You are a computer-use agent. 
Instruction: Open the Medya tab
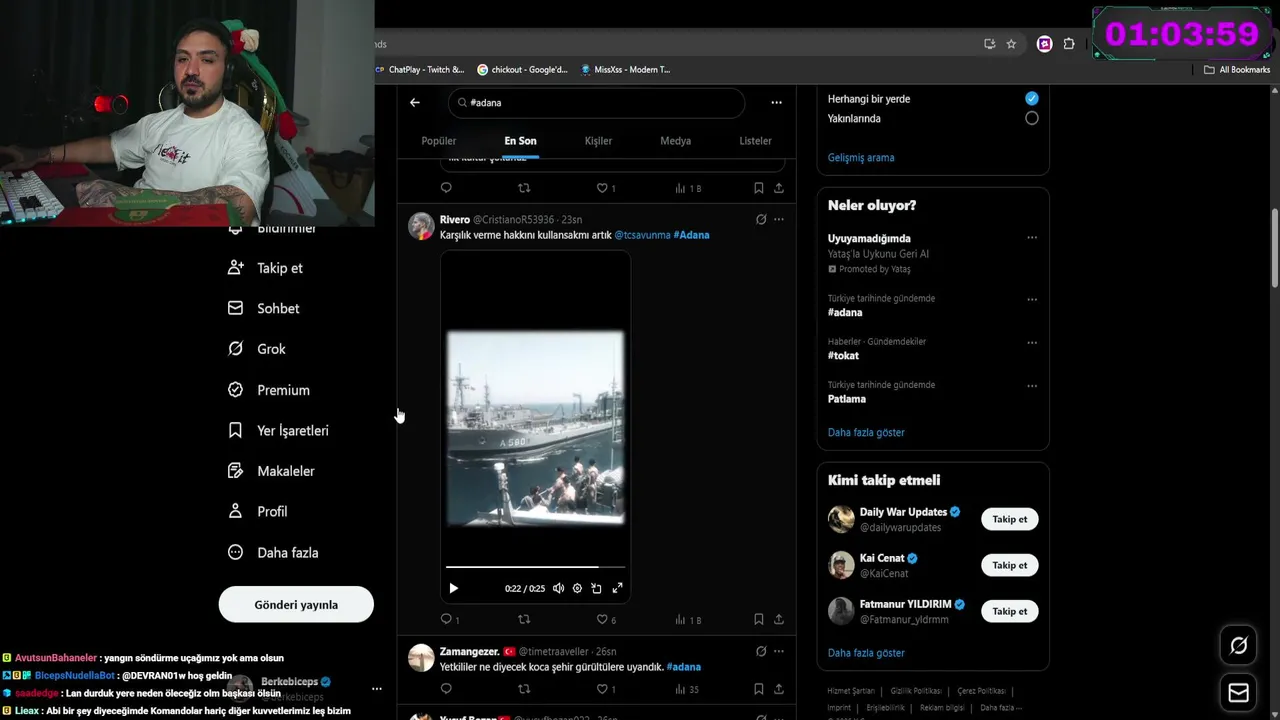[x=676, y=141]
